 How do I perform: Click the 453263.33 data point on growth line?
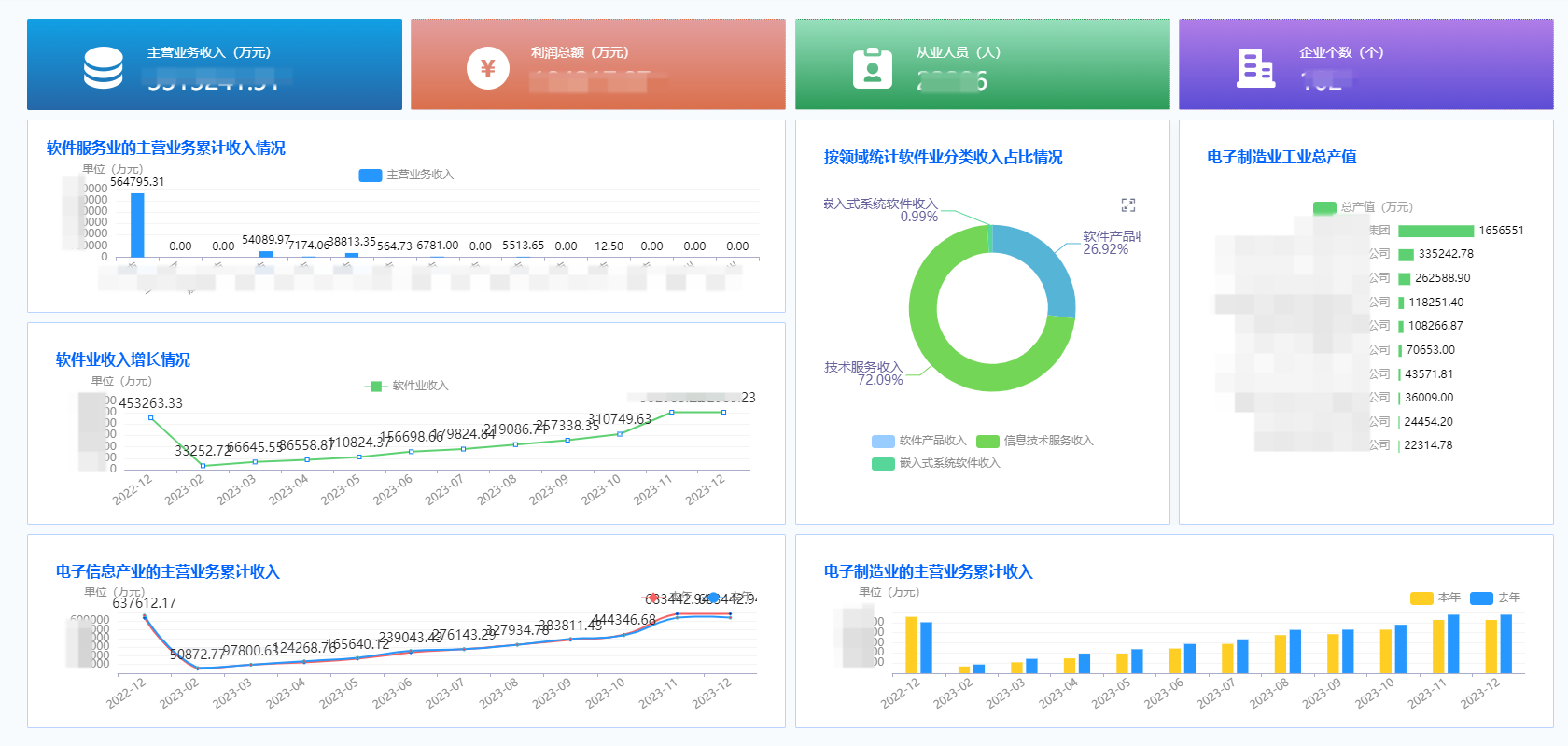click(x=151, y=418)
